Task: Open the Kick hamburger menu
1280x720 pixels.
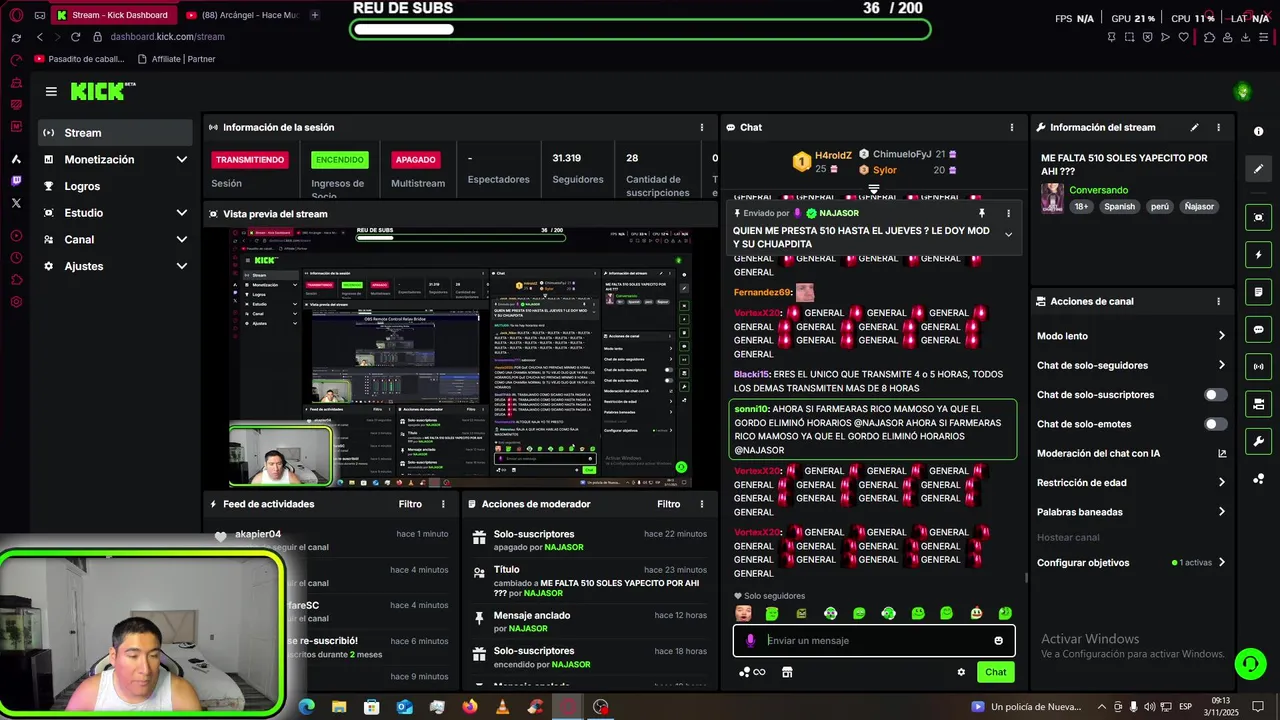Action: tap(51, 91)
